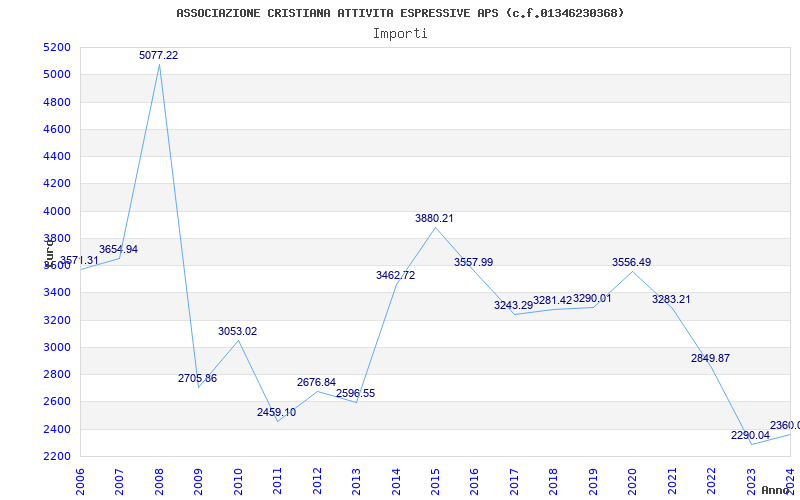The image size is (800, 500).
Task: Click the Importi subtitle
Action: coord(400,34)
